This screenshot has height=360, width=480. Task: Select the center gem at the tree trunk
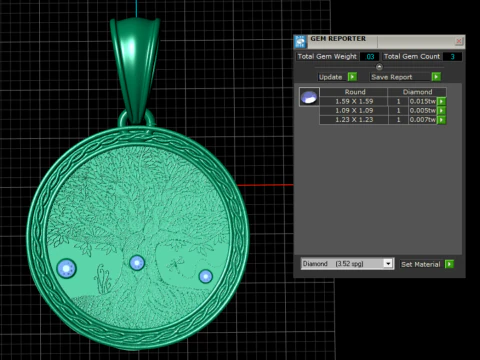tap(137, 263)
